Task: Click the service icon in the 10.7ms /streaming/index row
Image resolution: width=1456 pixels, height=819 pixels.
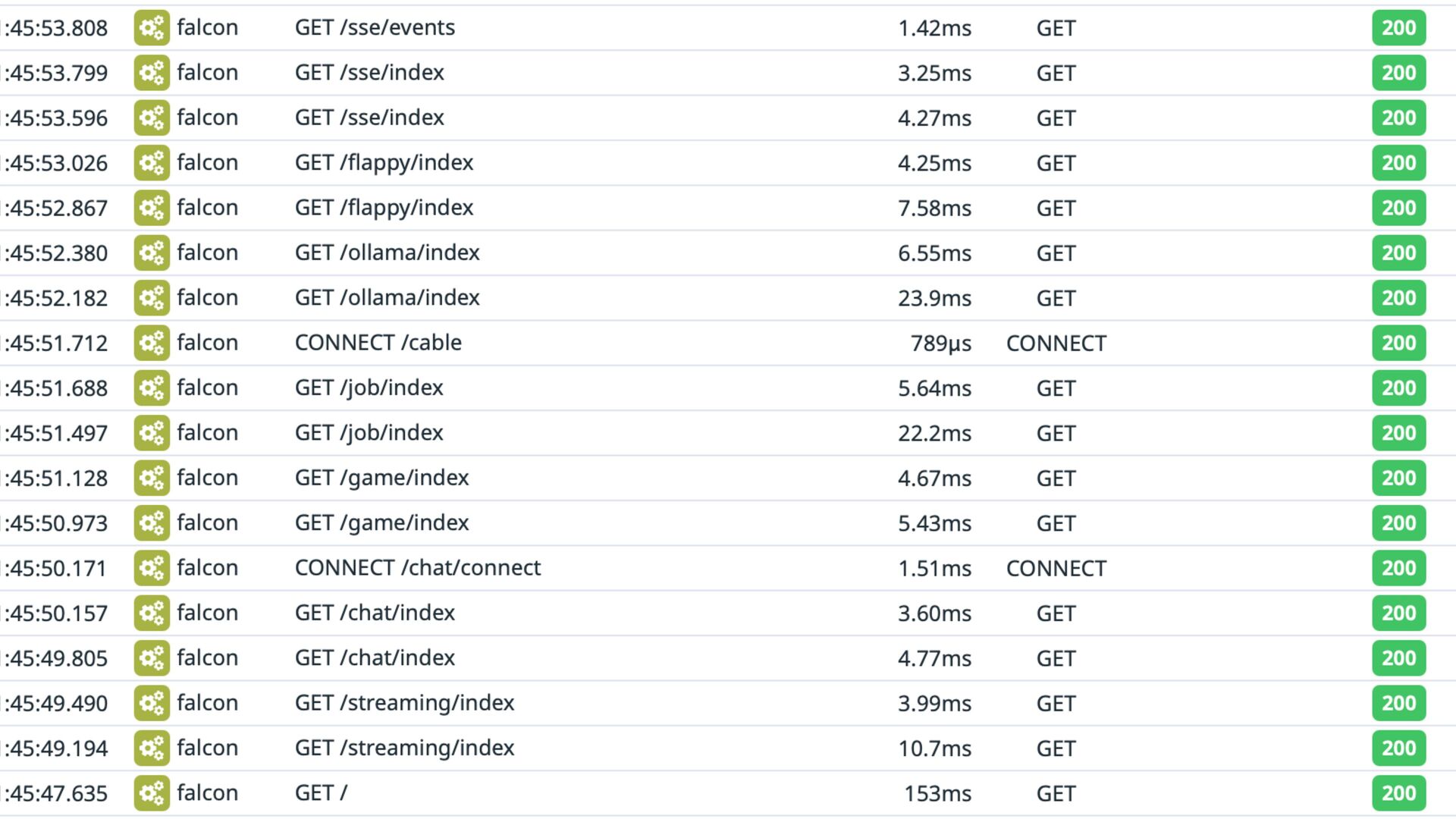Action: (x=152, y=748)
